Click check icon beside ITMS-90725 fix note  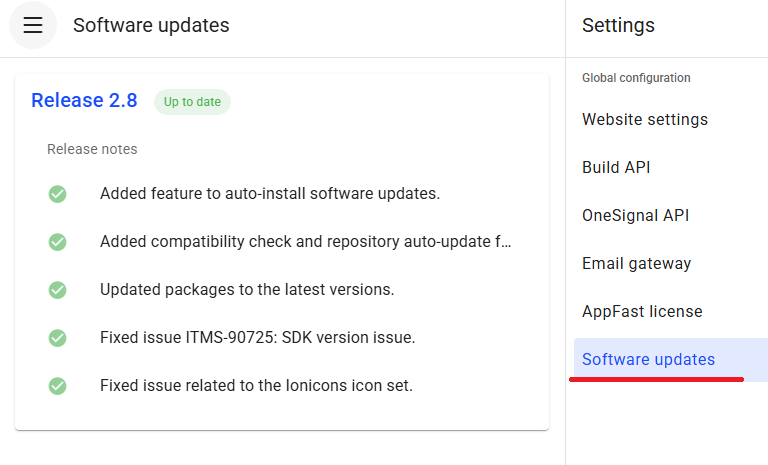click(58, 338)
